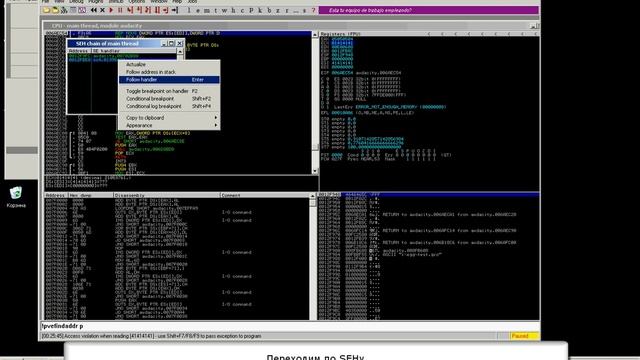
Task: Open file icon in debugger toolbar
Action: [x=46, y=10]
